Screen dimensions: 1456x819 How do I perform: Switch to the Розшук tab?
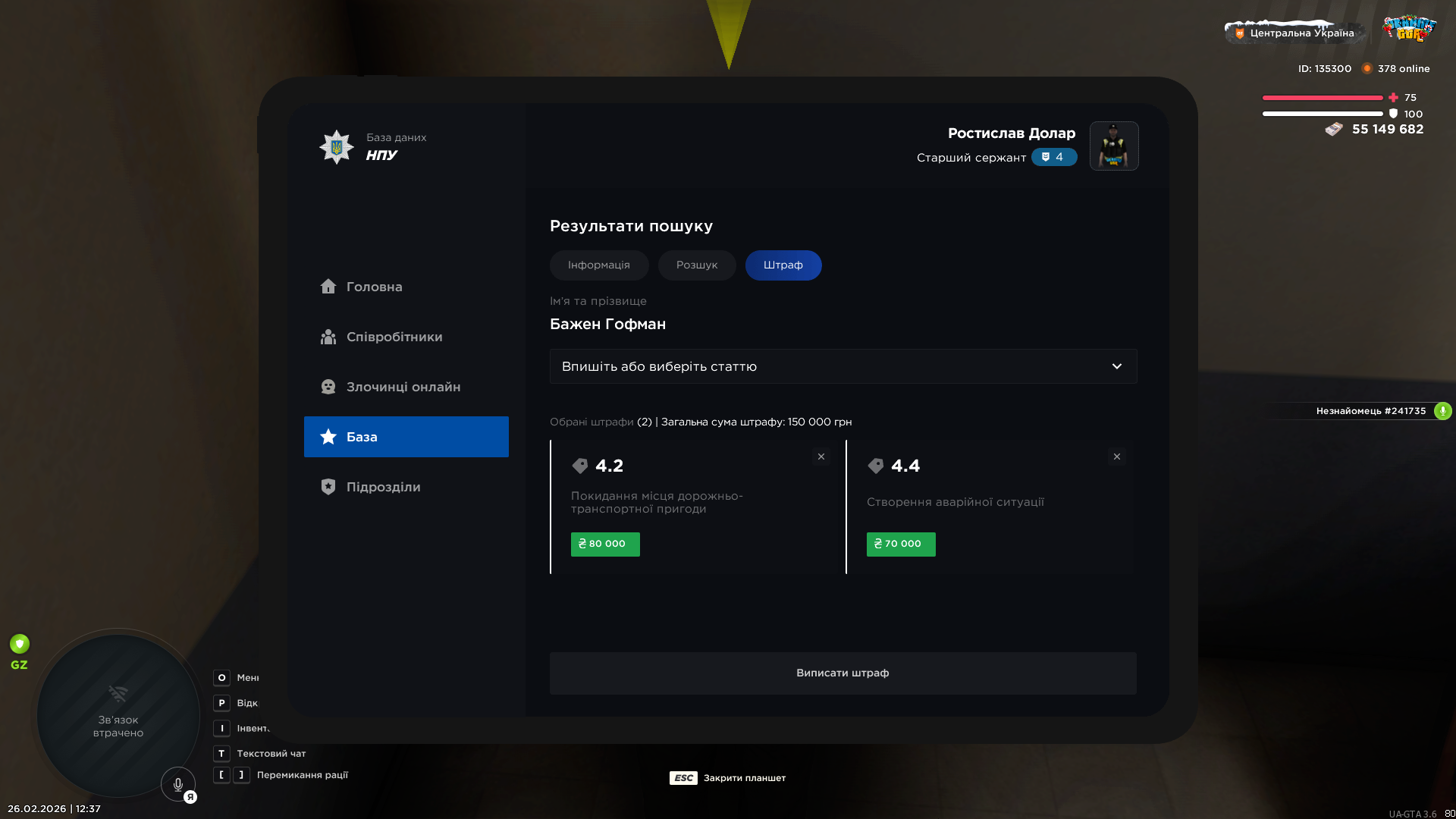tap(697, 265)
